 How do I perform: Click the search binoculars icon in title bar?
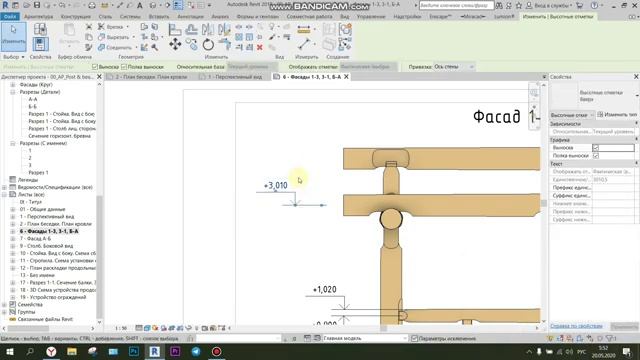[499, 6]
